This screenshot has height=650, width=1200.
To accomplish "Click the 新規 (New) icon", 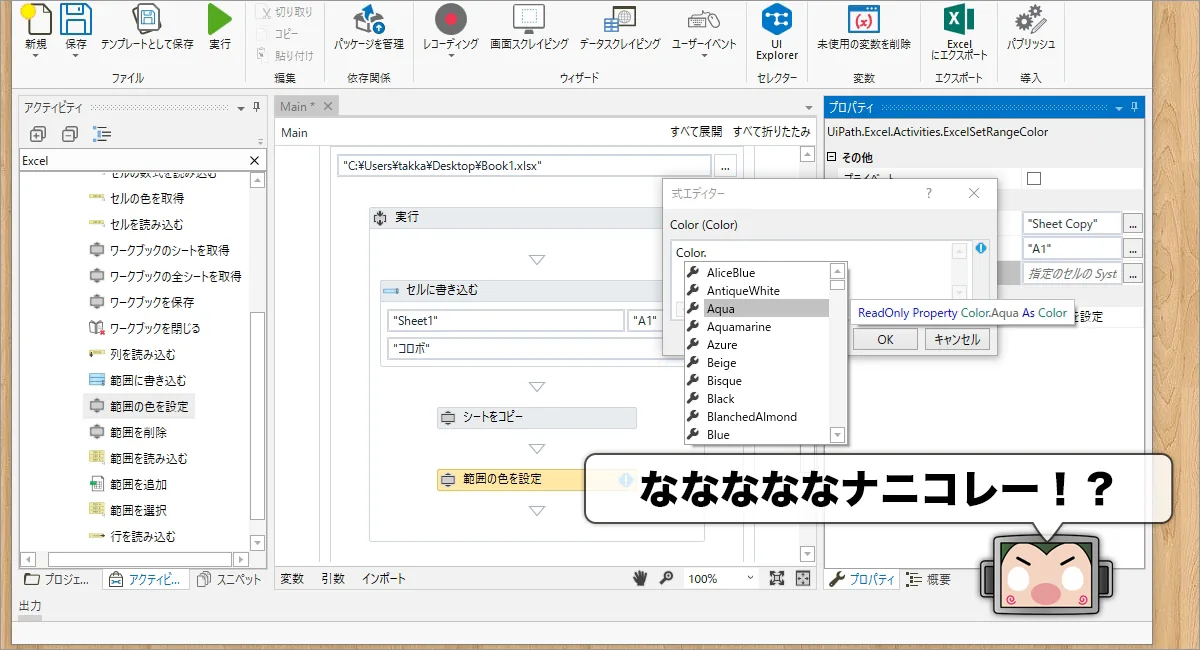I will tap(36, 19).
